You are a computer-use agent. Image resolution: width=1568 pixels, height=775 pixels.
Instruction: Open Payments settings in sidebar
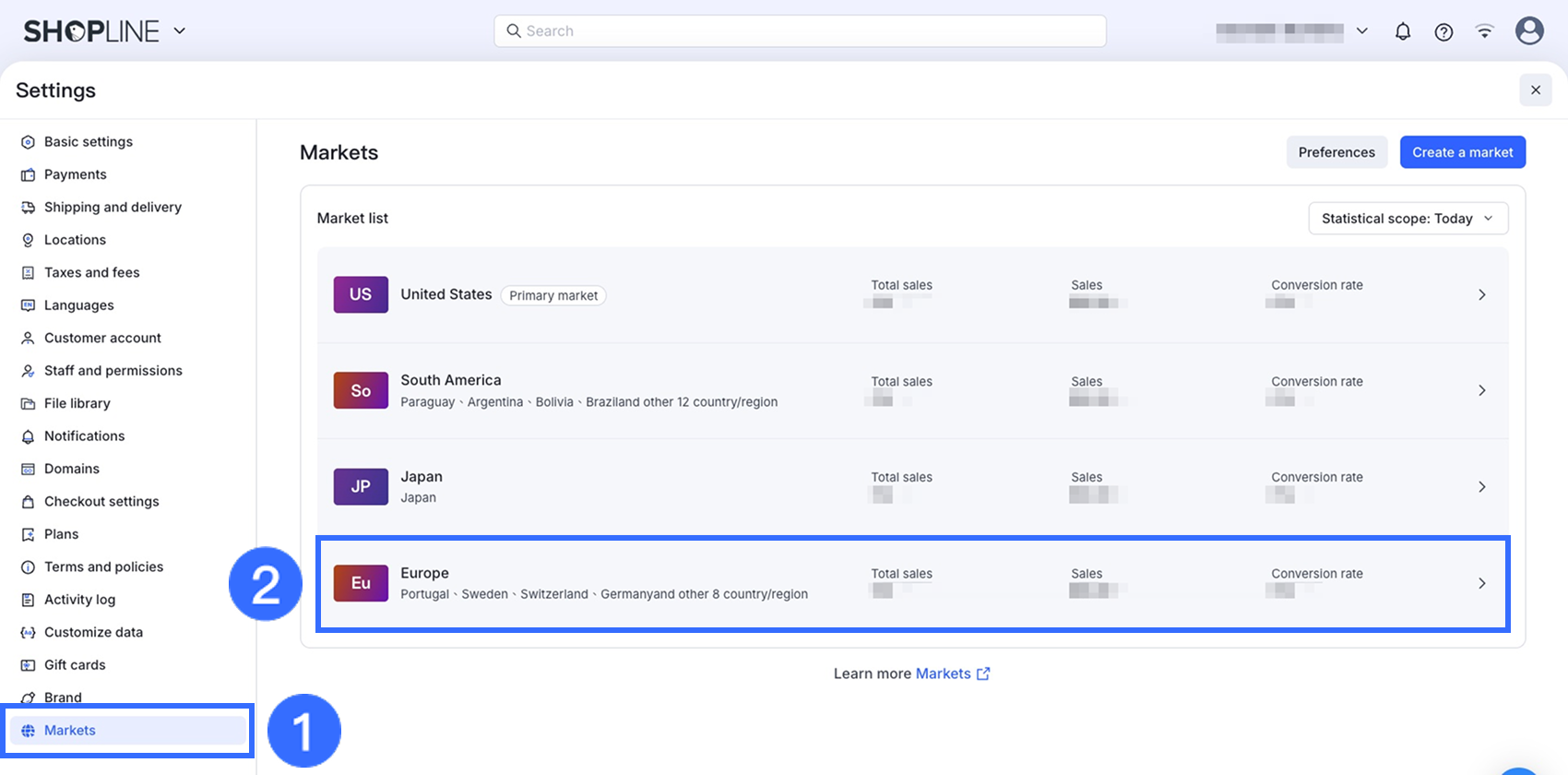76,174
